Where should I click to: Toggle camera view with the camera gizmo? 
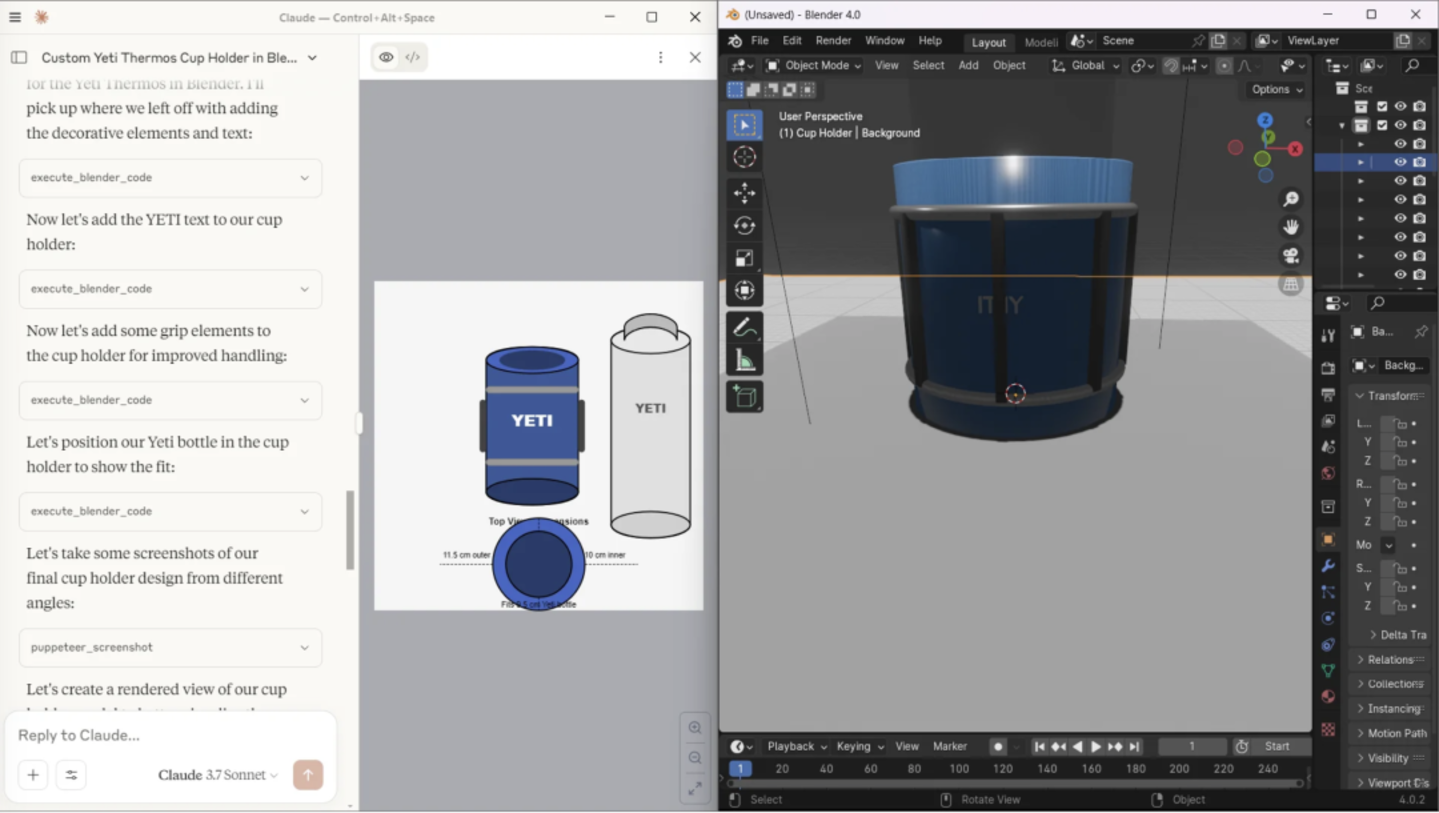point(1291,255)
